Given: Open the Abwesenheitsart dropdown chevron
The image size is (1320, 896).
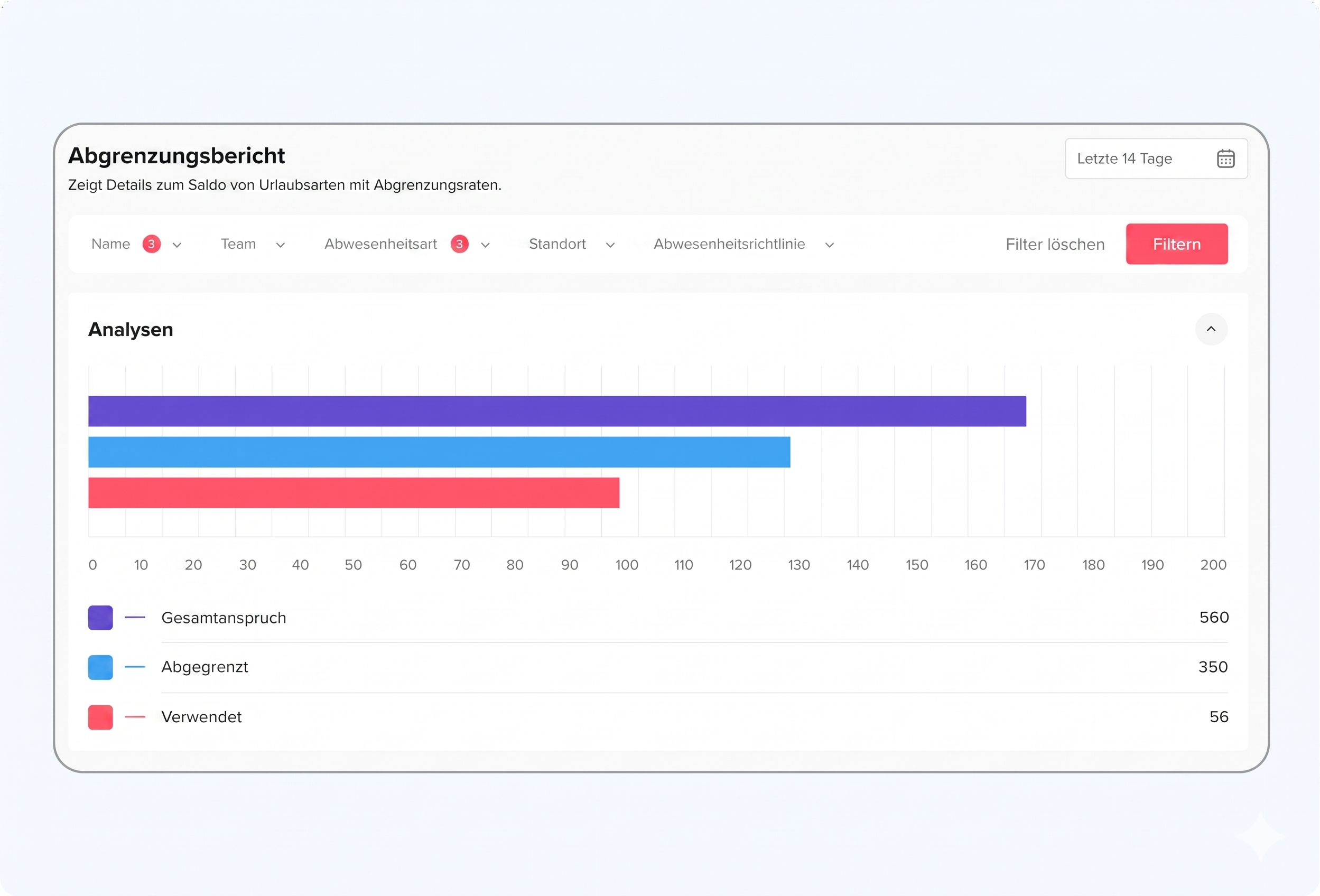Looking at the screenshot, I should (485, 245).
